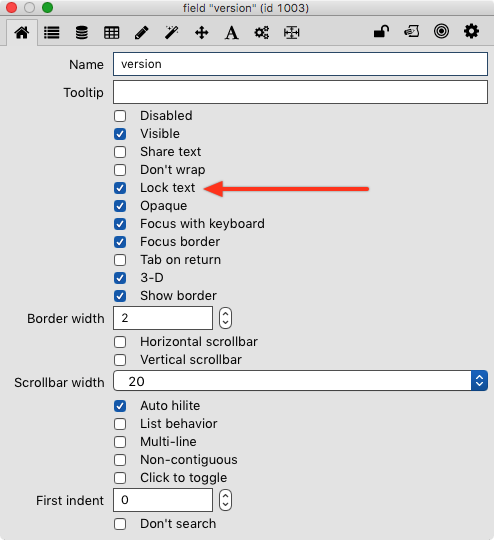Uncheck the Opaque checkbox
494x540 pixels.
tap(120, 206)
